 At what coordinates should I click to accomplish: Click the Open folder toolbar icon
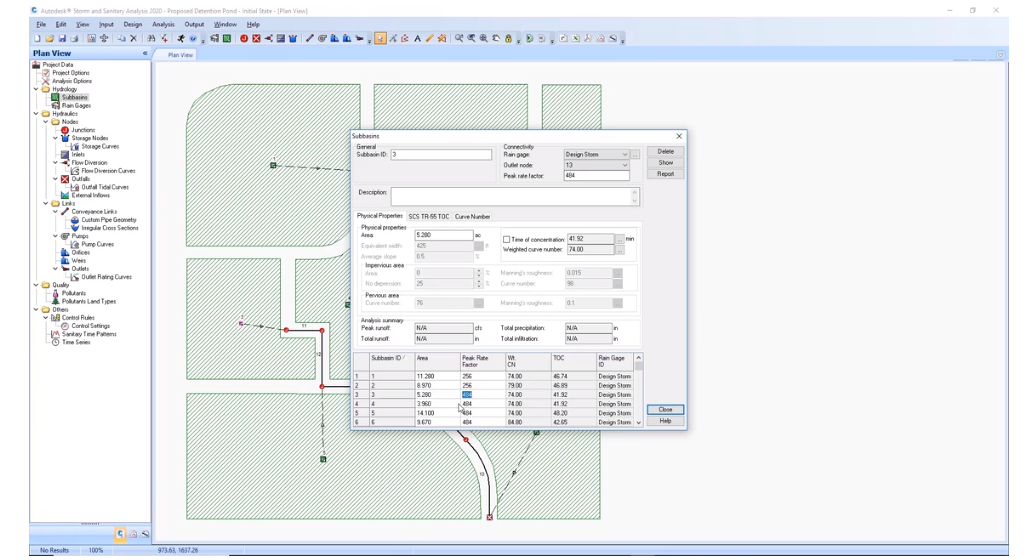coord(49,39)
